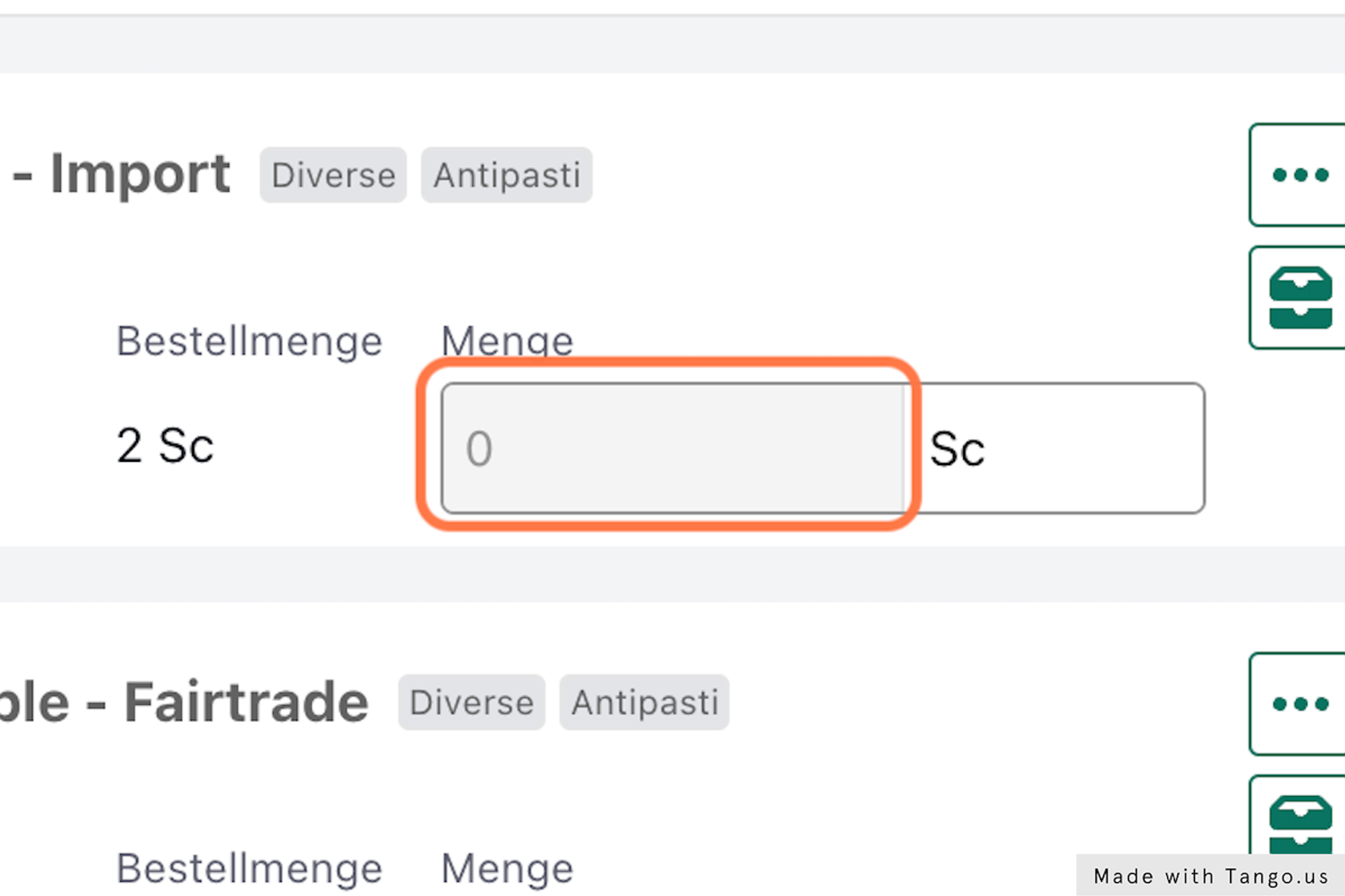Screen dimensions: 1345x896
Task: Open the three-dot menu for the Import item
Action: (1299, 175)
